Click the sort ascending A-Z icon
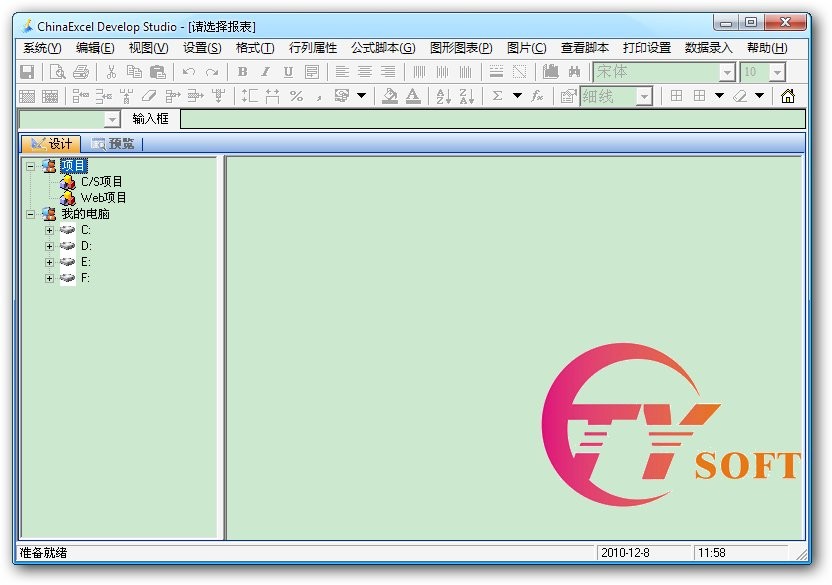 (443, 96)
